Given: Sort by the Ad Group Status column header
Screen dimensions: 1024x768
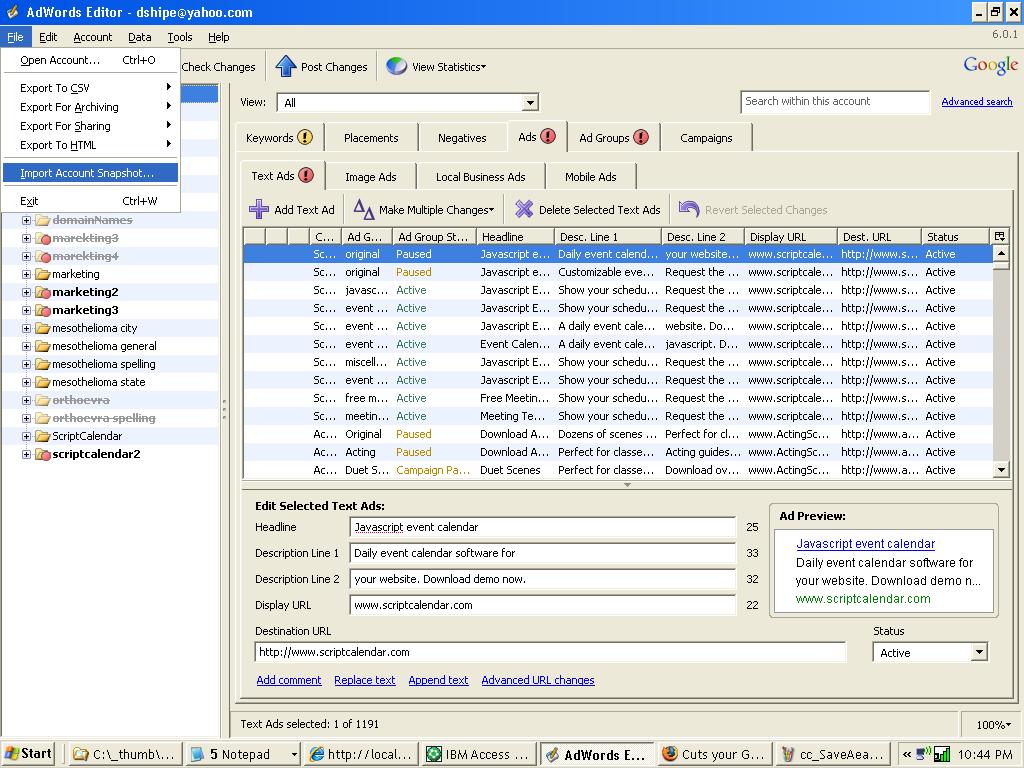Looking at the screenshot, I should click(x=434, y=236).
